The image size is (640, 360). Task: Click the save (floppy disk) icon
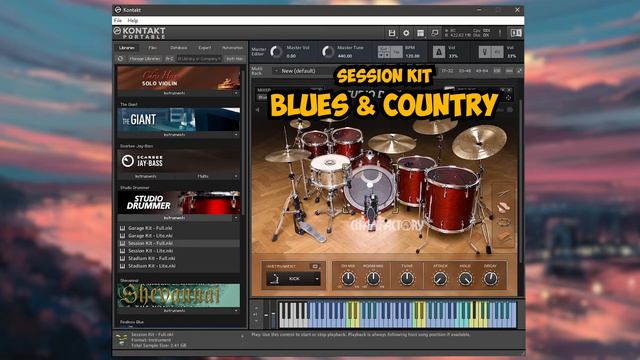(x=392, y=33)
